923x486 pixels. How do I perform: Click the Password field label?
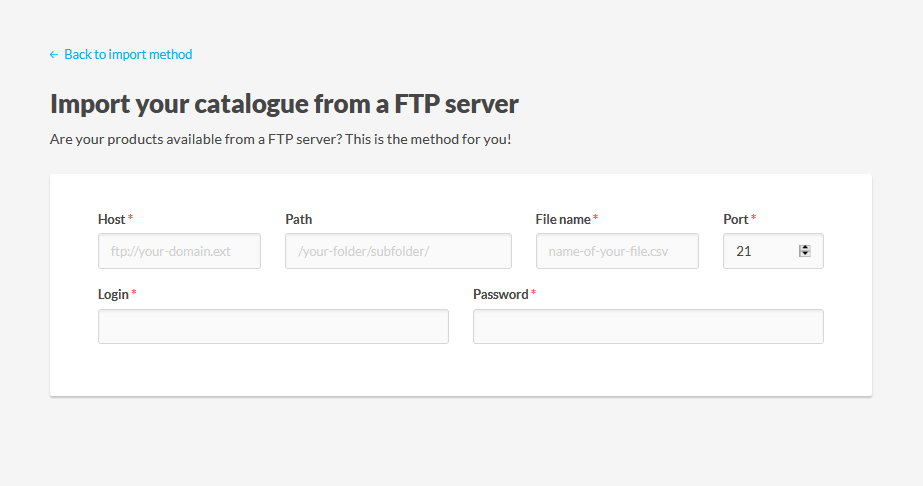pos(500,295)
